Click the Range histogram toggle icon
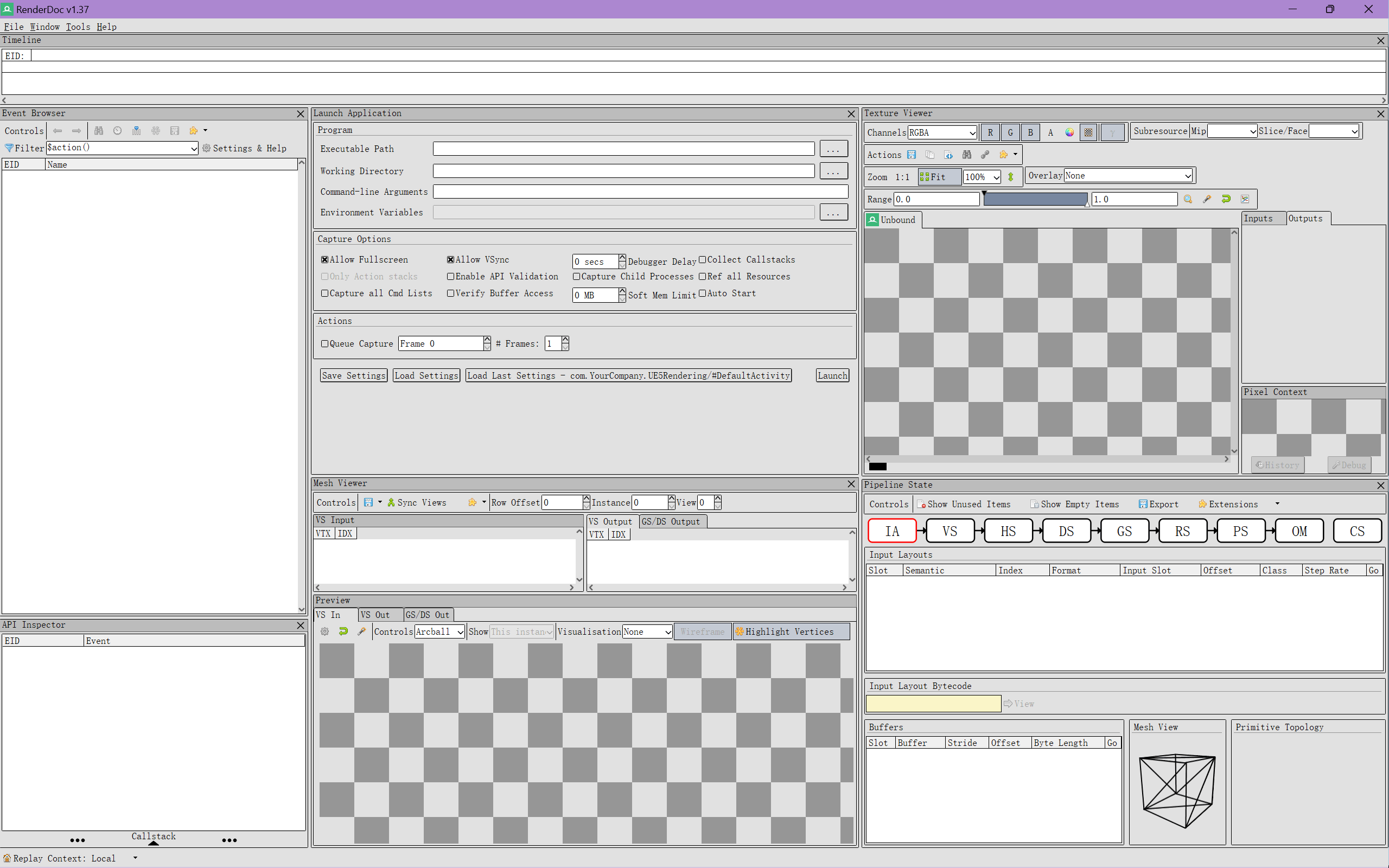This screenshot has height=868, width=1389. [1244, 199]
